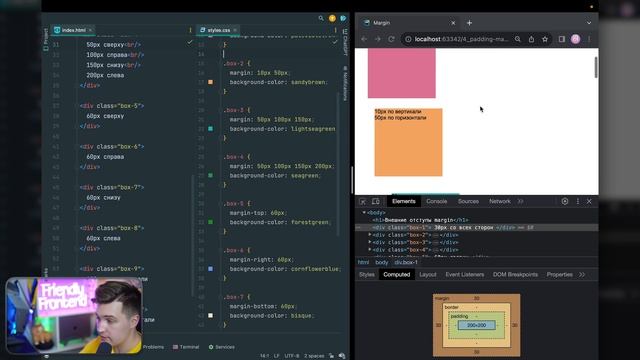Expand the div box-4 node

370,250
